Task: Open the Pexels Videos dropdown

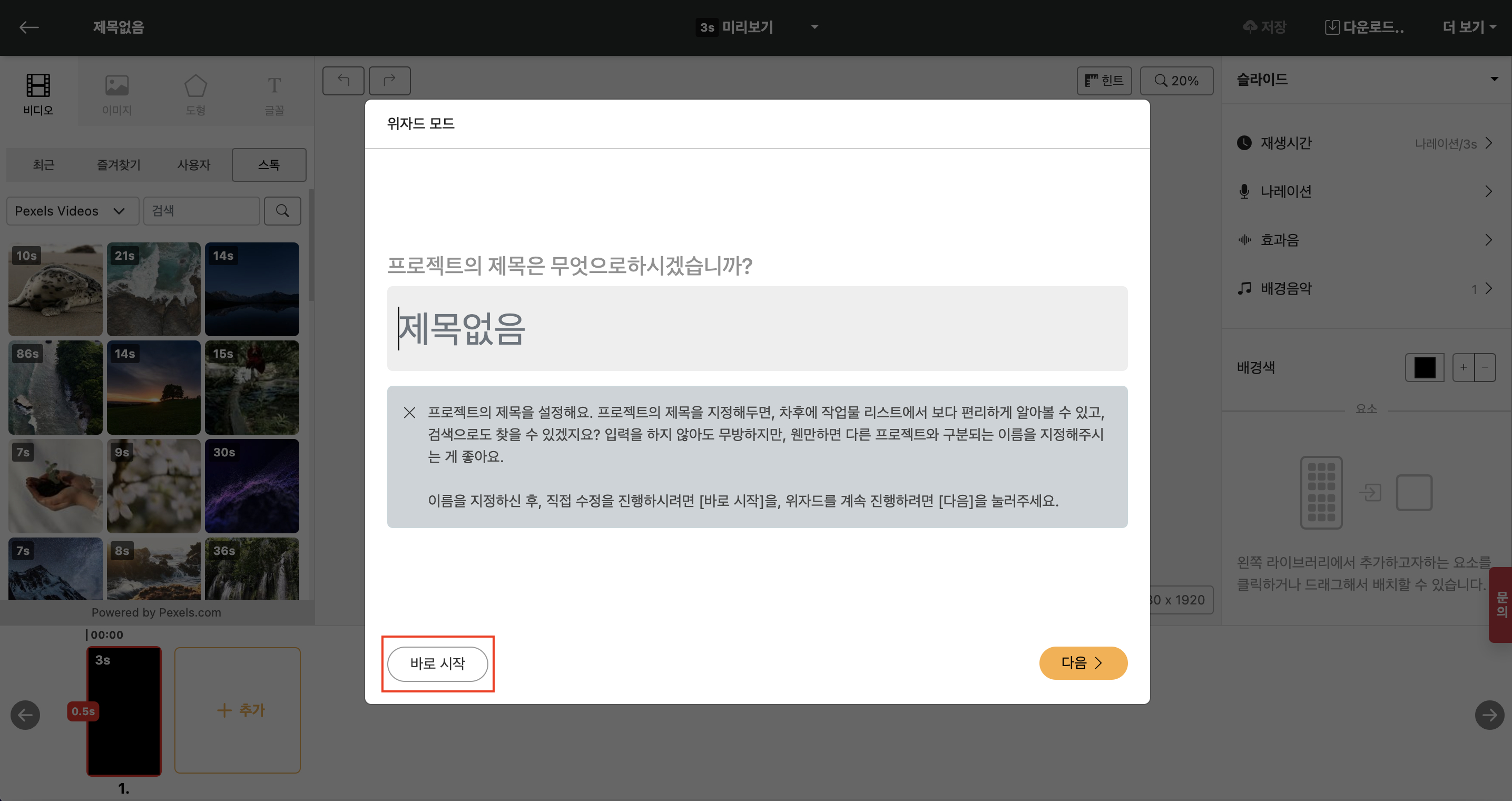Action: tap(72, 211)
